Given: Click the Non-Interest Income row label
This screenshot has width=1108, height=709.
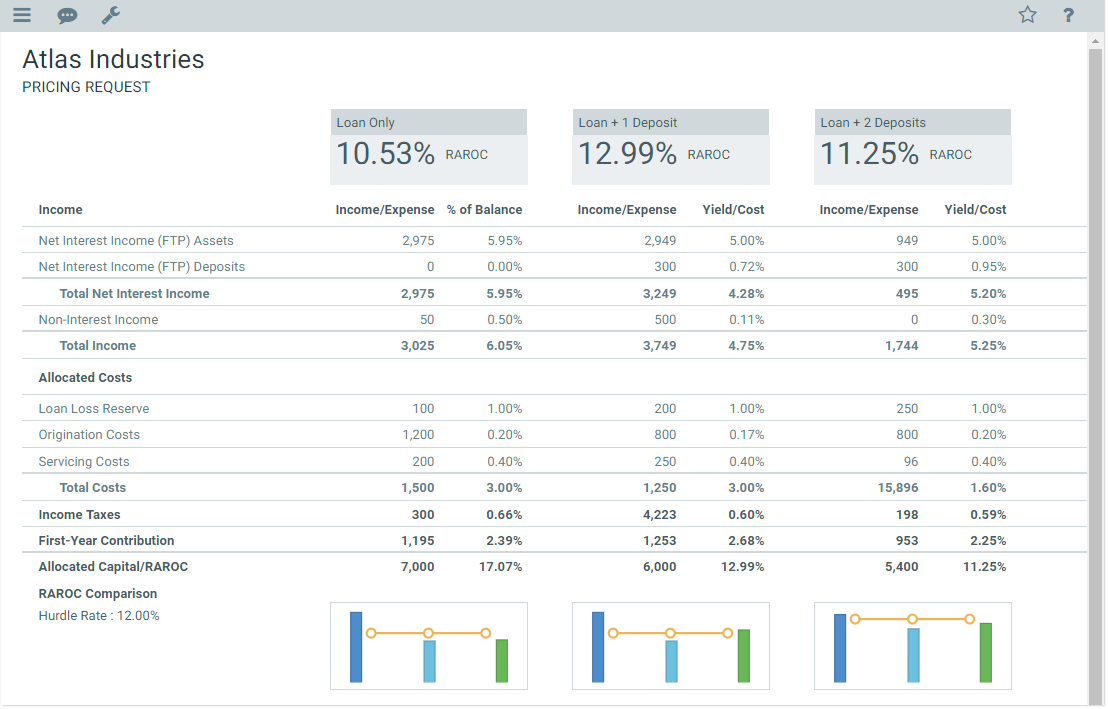Looking at the screenshot, I should point(97,319).
